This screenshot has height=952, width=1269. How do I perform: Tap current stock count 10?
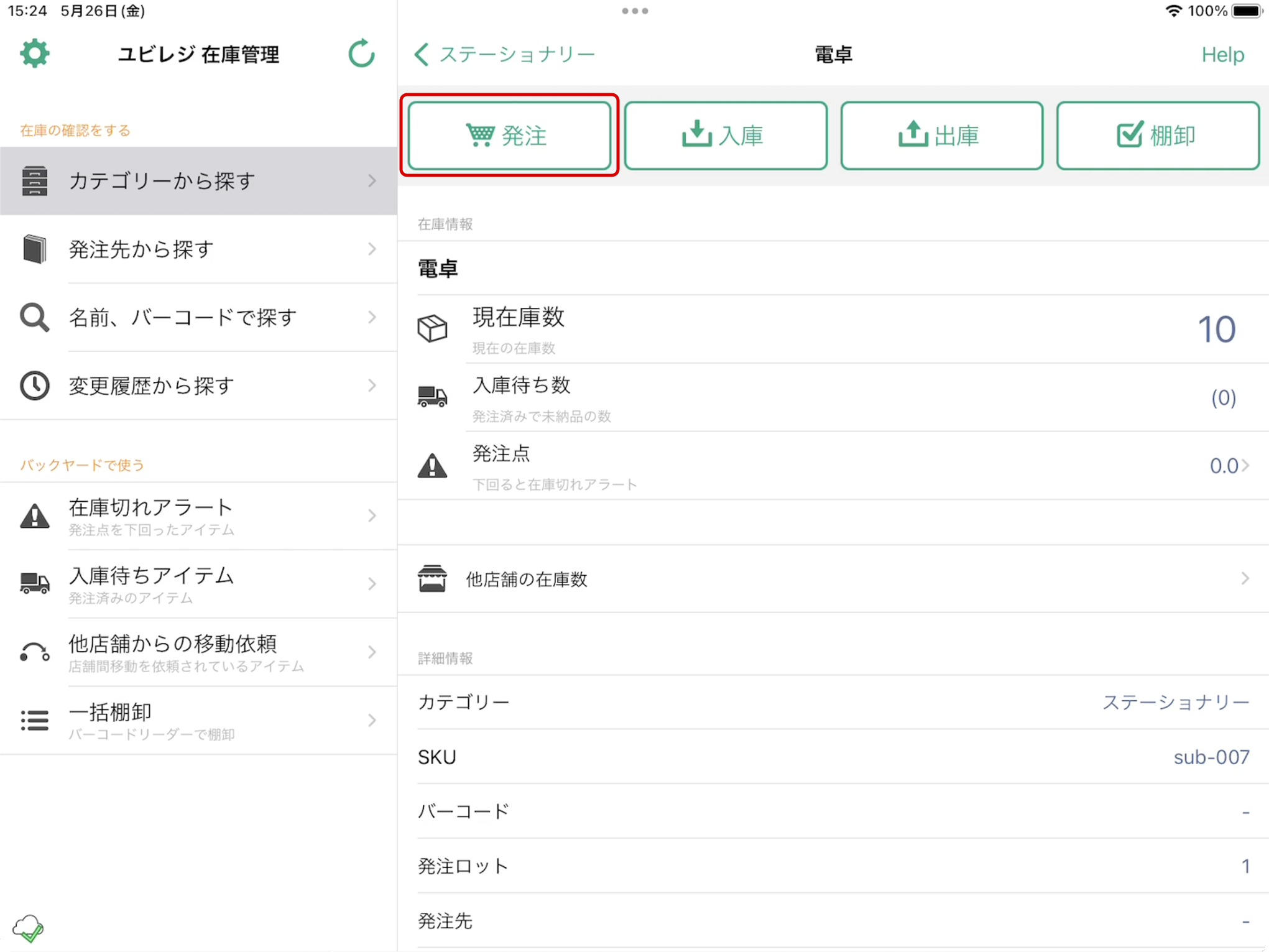click(x=1216, y=329)
